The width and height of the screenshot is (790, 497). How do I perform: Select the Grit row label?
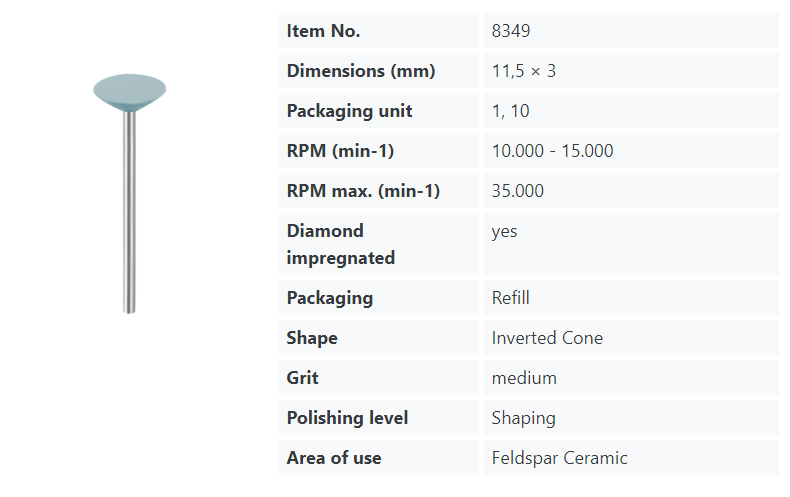[304, 378]
